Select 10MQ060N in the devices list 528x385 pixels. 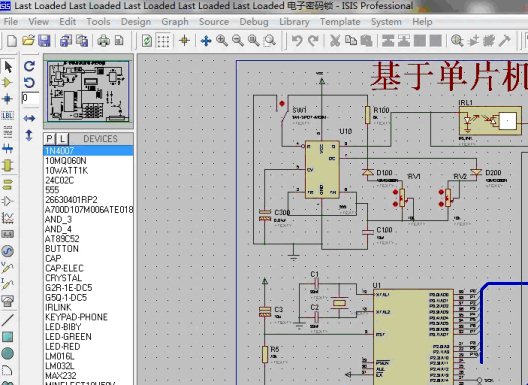tap(89, 161)
